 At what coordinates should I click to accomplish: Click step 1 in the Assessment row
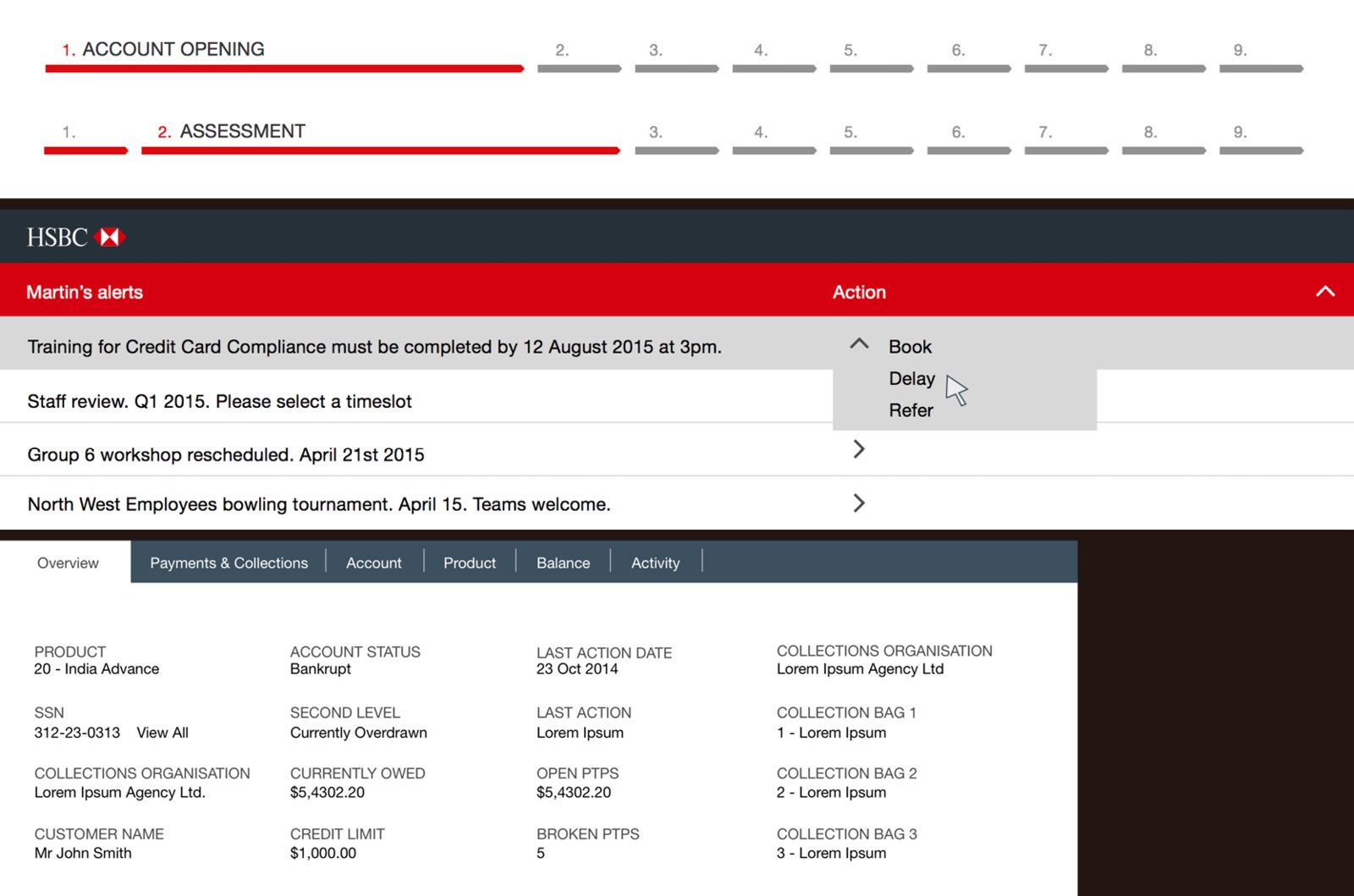tap(85, 151)
